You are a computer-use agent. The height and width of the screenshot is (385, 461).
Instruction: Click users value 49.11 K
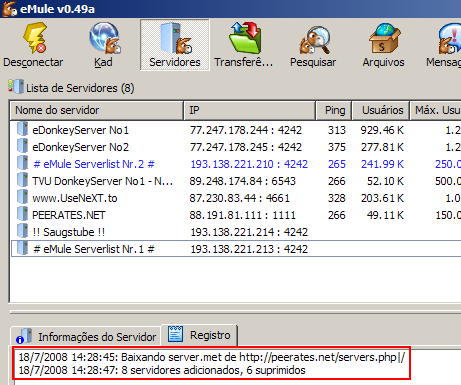tap(385, 215)
